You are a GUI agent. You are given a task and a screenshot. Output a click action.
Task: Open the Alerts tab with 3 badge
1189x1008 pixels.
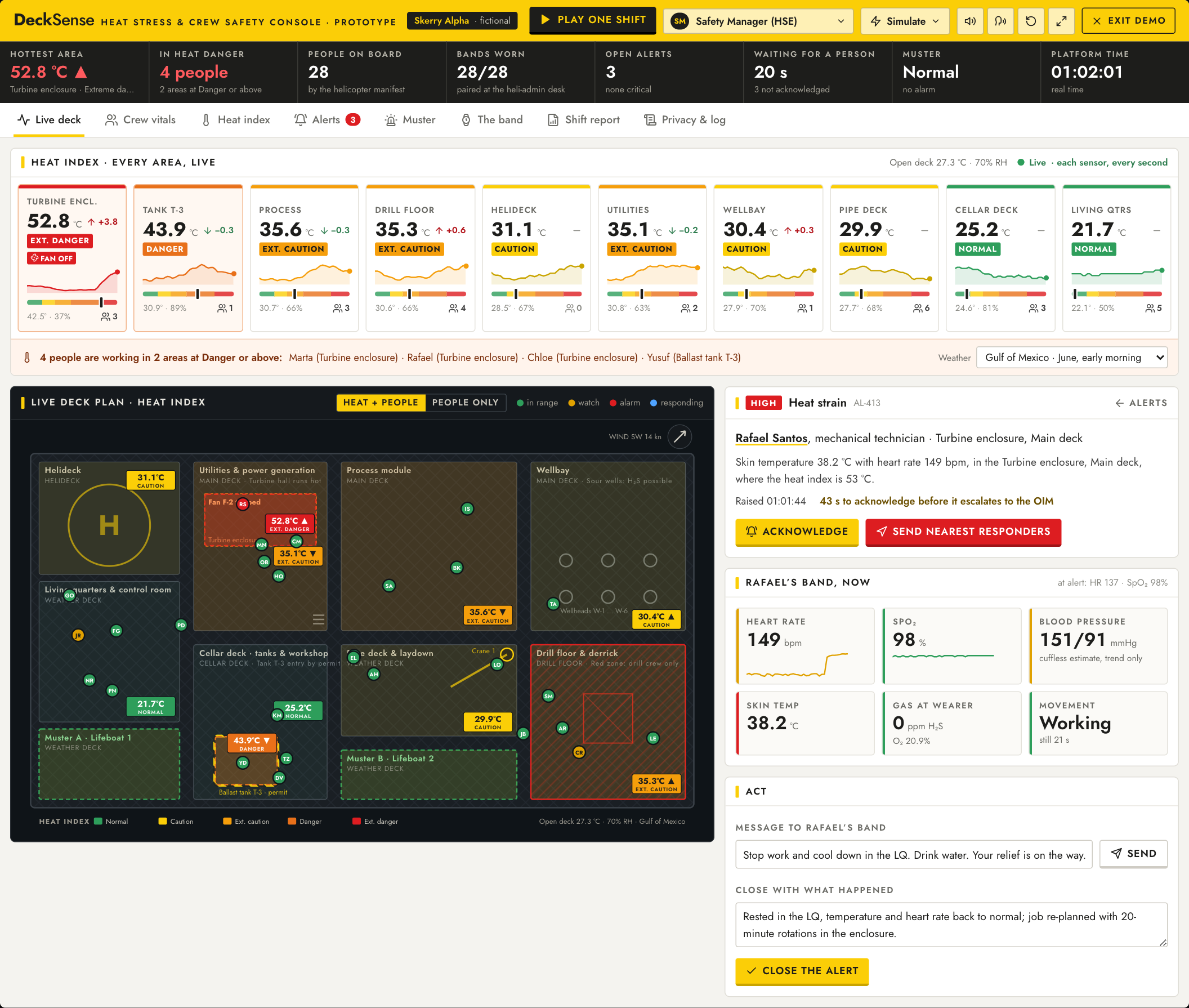click(327, 119)
